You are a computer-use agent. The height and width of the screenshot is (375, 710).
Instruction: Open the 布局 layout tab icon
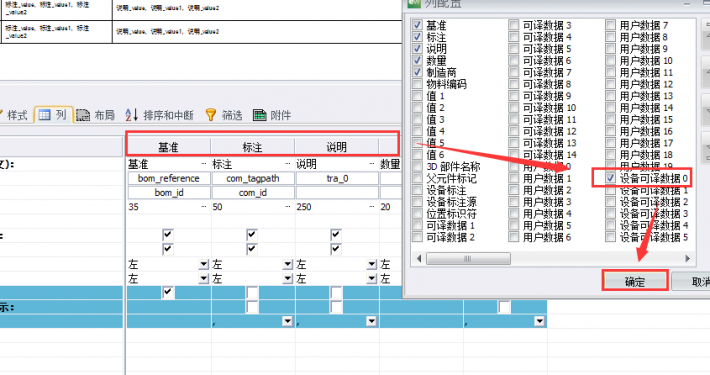83,115
